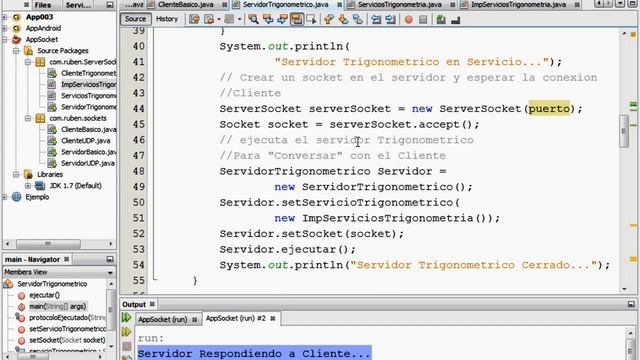Switch to Source view
Screen dimensions: 640x360
[135, 19]
